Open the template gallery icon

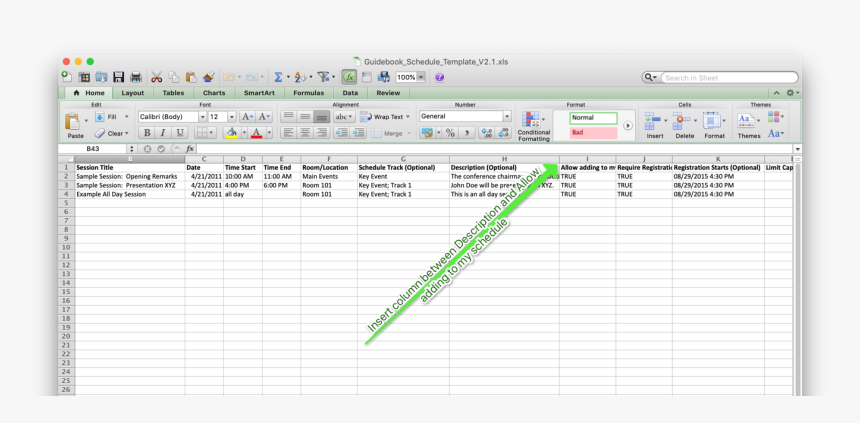coord(84,77)
